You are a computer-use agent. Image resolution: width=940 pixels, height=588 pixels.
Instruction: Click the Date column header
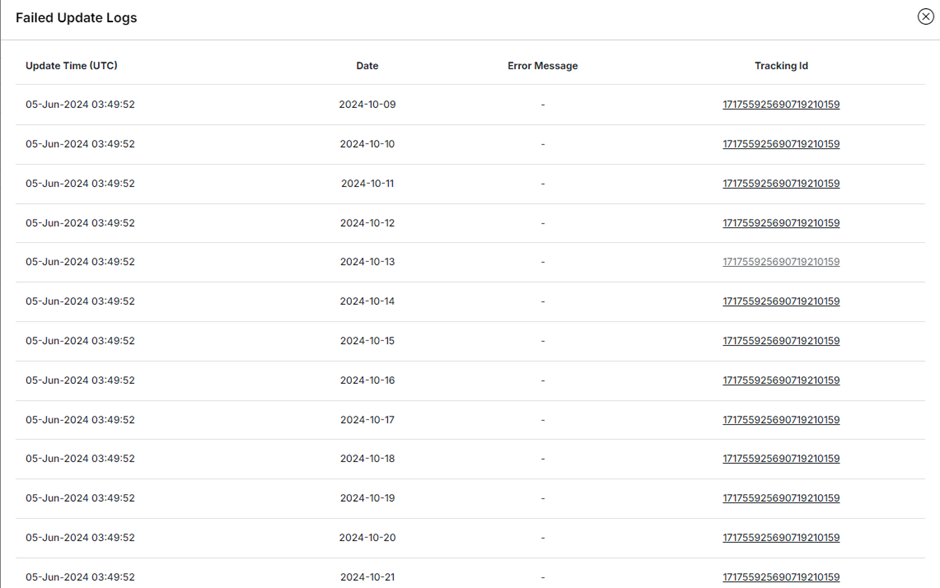pyautogui.click(x=367, y=66)
